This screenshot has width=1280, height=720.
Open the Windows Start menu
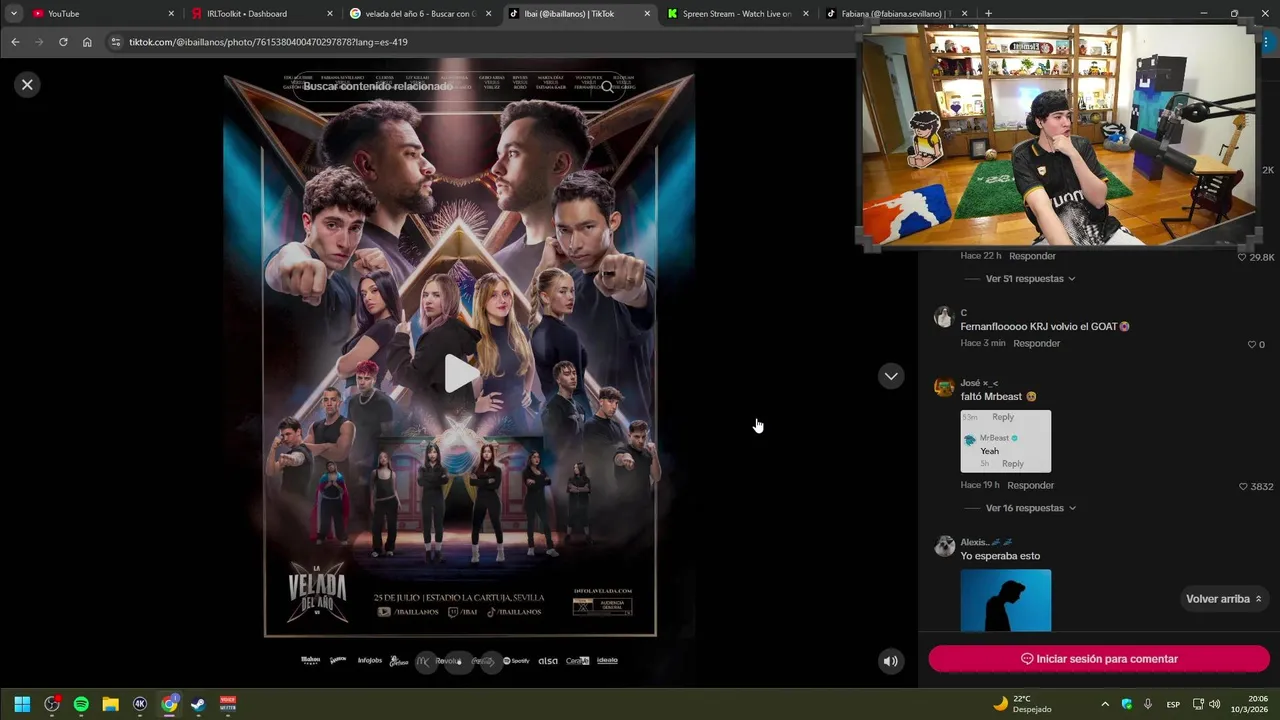click(22, 704)
